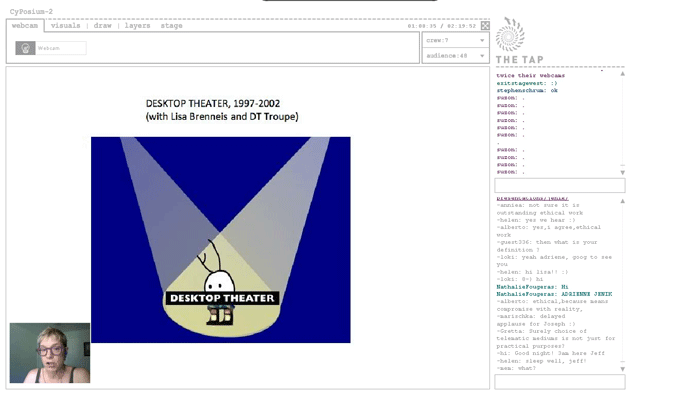
Task: Click the lower chat scroll-up arrow
Action: (622, 201)
